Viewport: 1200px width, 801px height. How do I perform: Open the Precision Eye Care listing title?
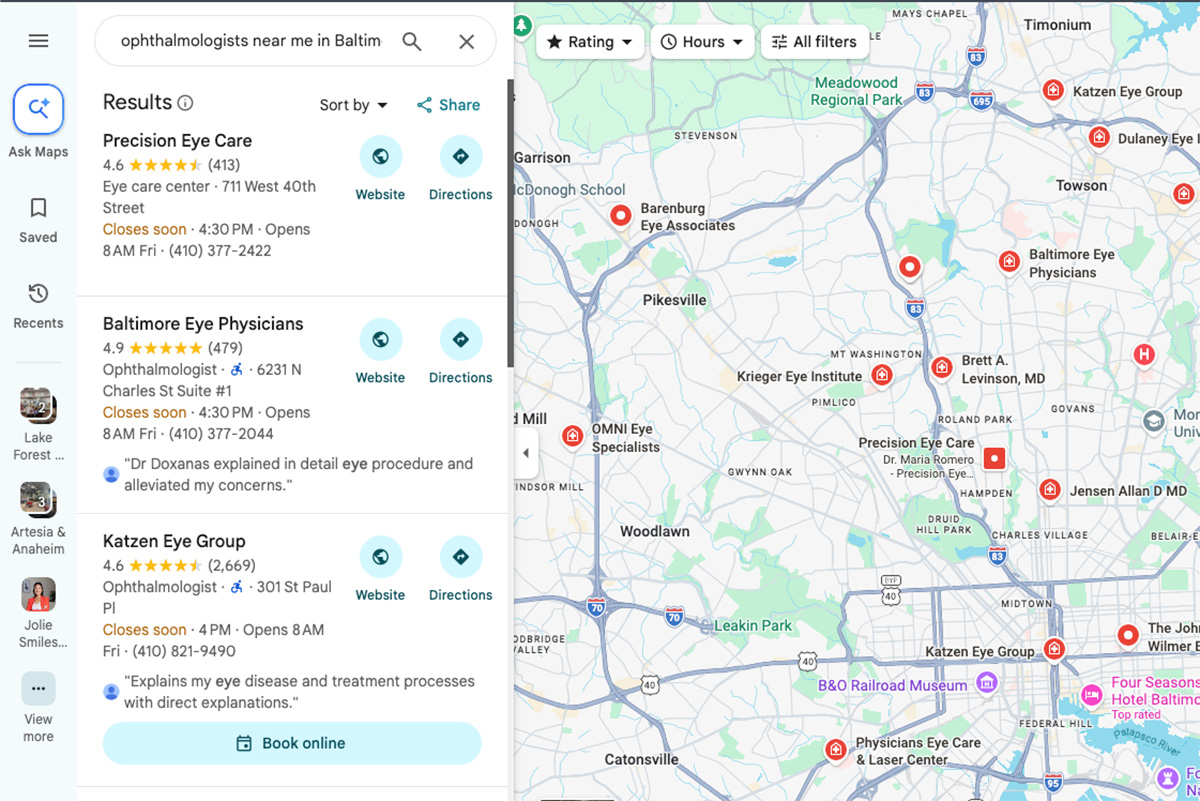[x=177, y=141]
